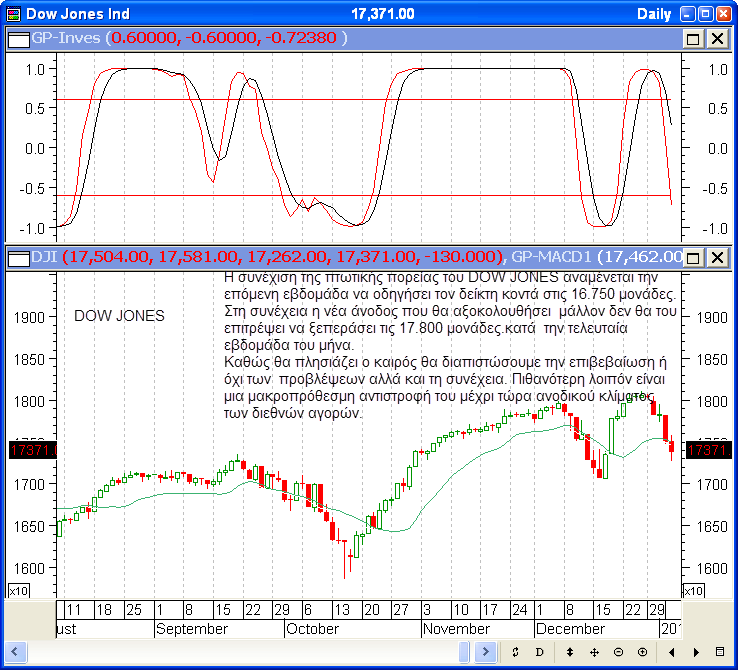Click the horizontal scrollbar thumb
738x670 pixels.
(464, 652)
